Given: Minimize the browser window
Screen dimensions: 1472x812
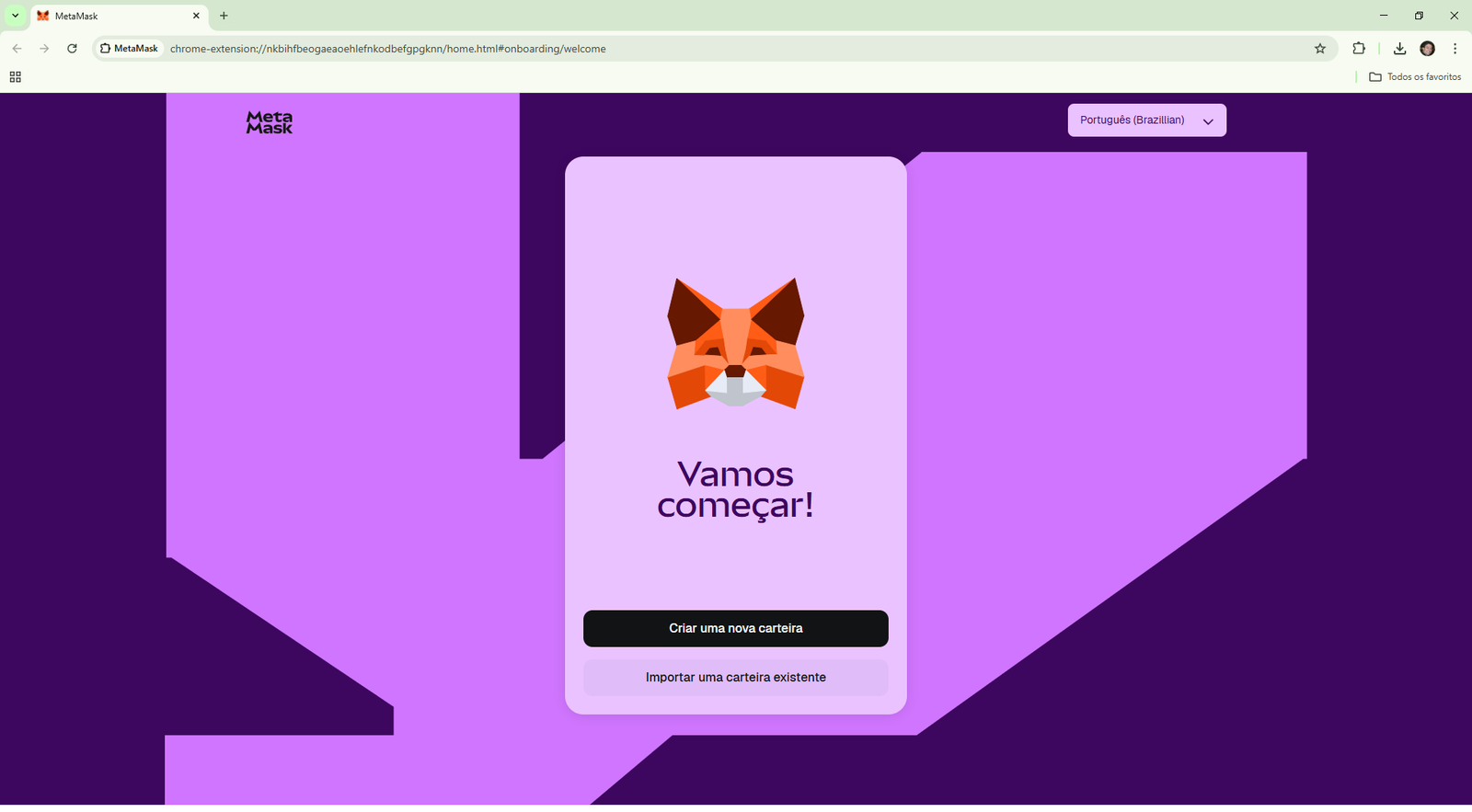Looking at the screenshot, I should click(1384, 16).
